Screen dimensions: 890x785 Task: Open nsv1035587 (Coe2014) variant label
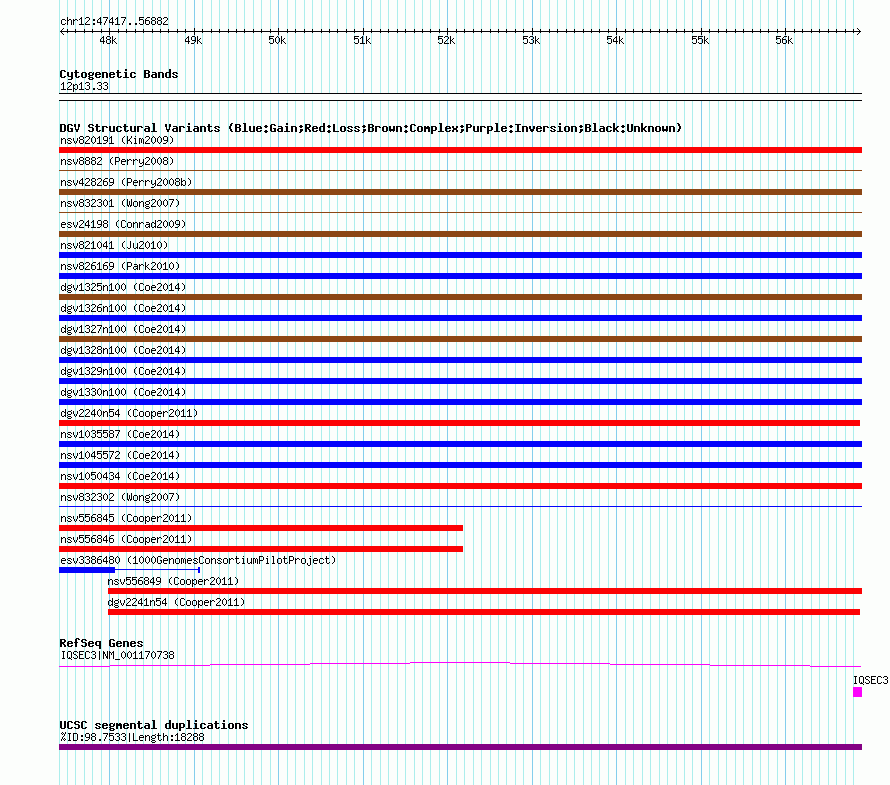(x=120, y=434)
